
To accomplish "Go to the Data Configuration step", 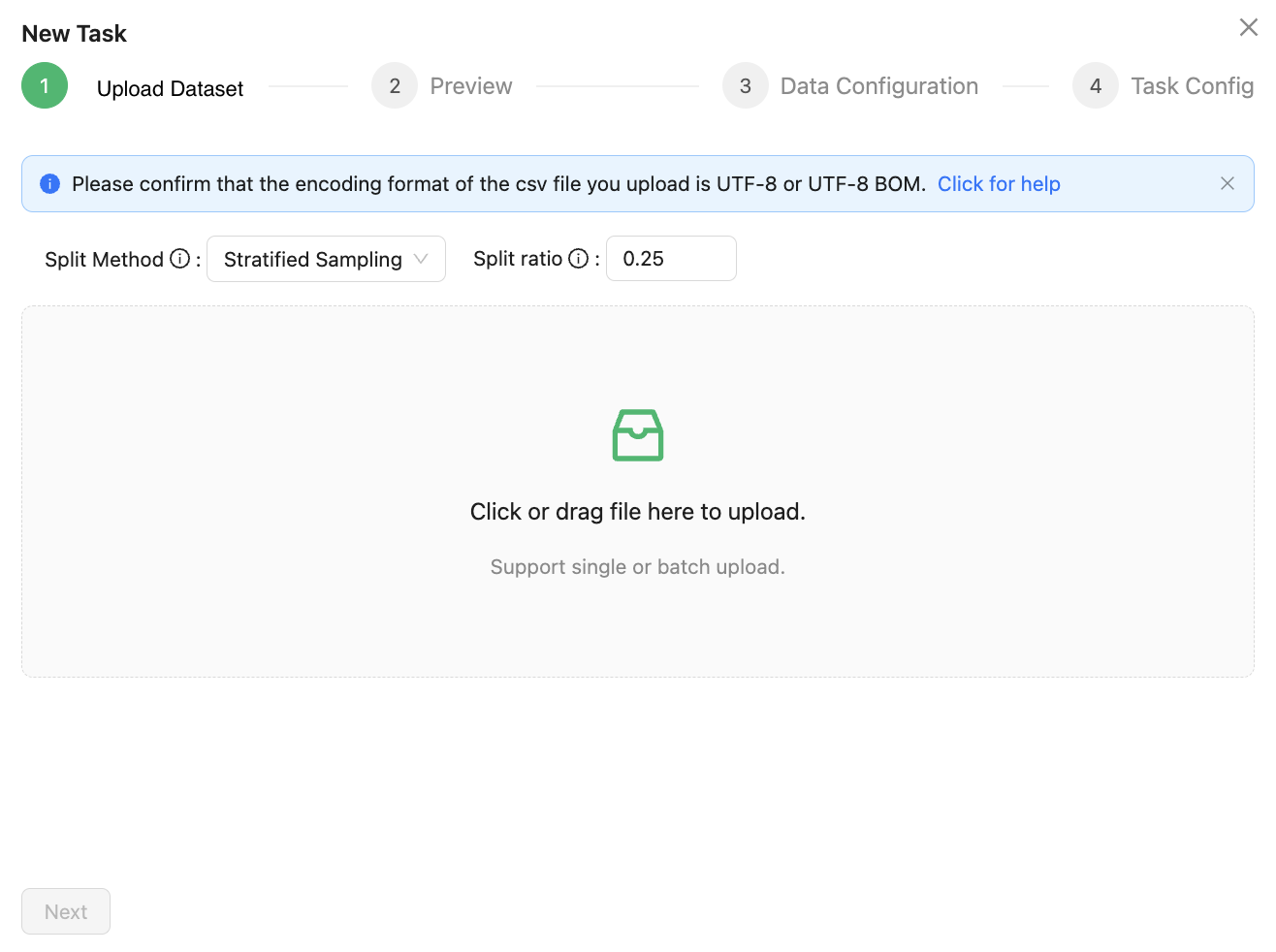I will click(879, 86).
